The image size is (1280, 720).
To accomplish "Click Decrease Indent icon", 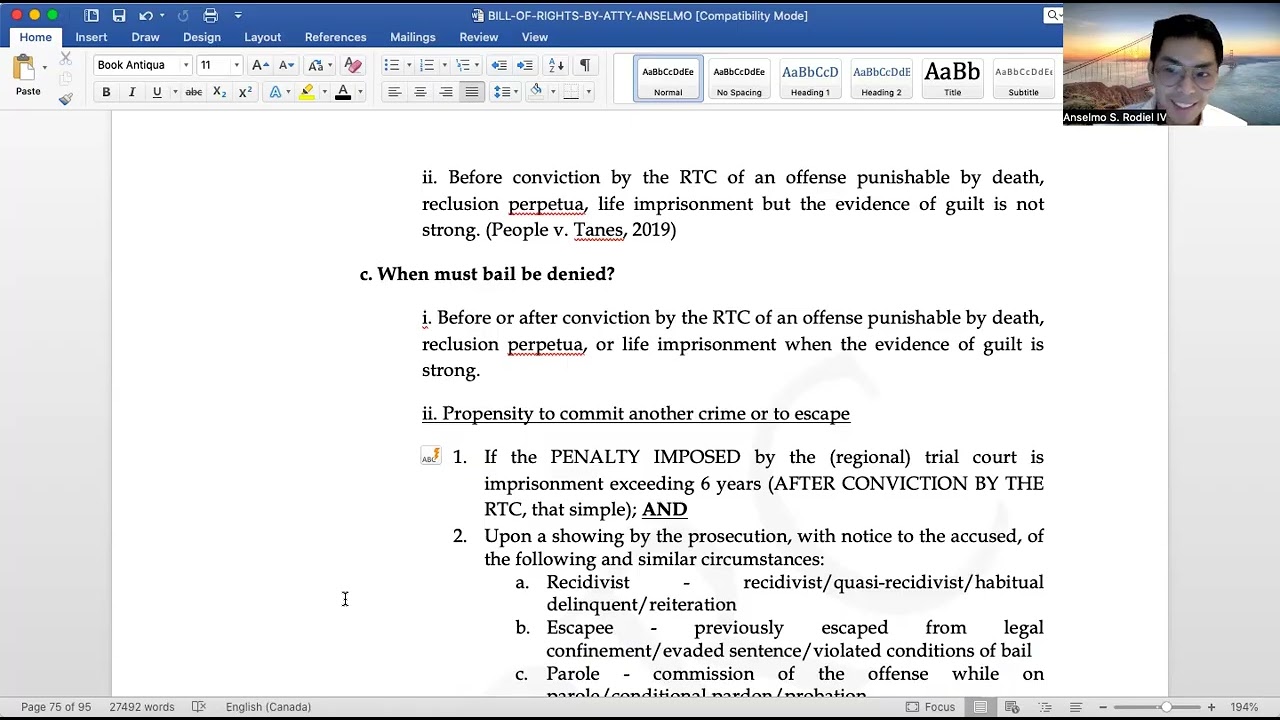I will (499, 65).
